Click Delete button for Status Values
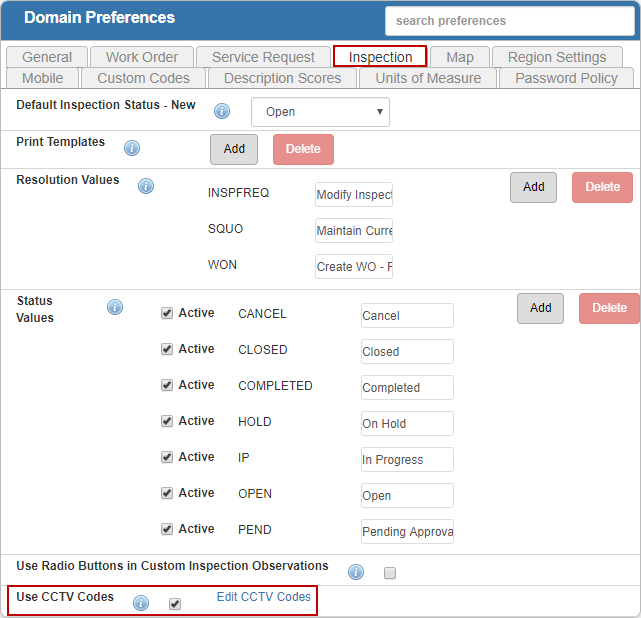 click(610, 309)
